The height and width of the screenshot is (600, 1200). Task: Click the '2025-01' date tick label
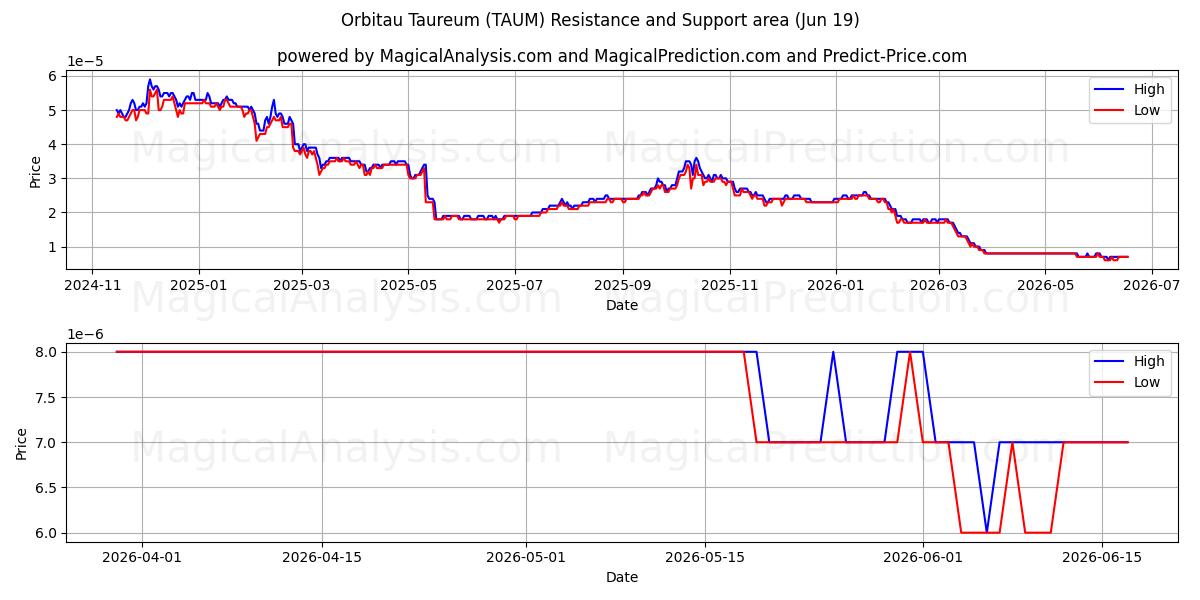(198, 287)
